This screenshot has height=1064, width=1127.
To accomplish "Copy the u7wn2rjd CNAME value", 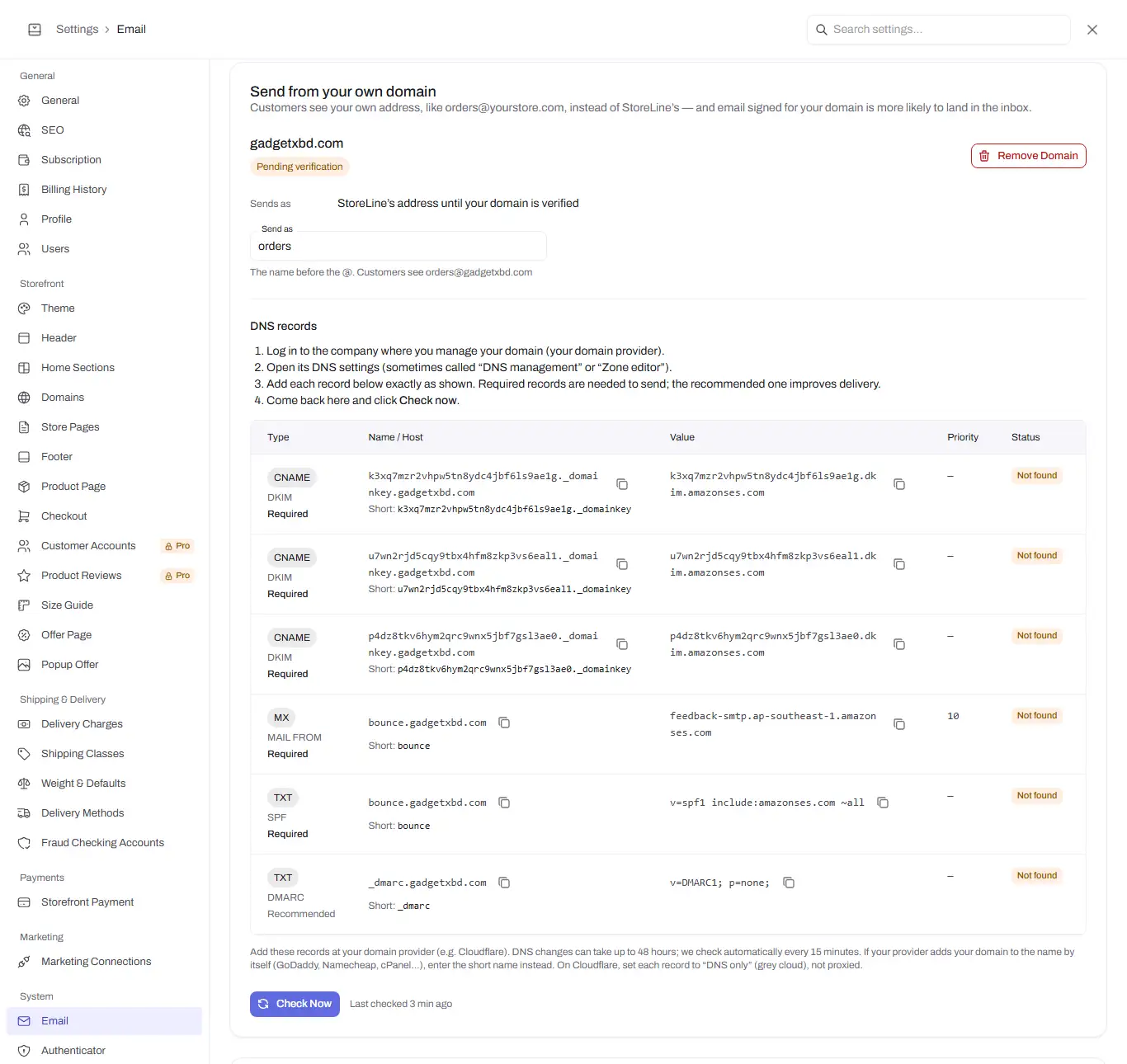I will 899,564.
